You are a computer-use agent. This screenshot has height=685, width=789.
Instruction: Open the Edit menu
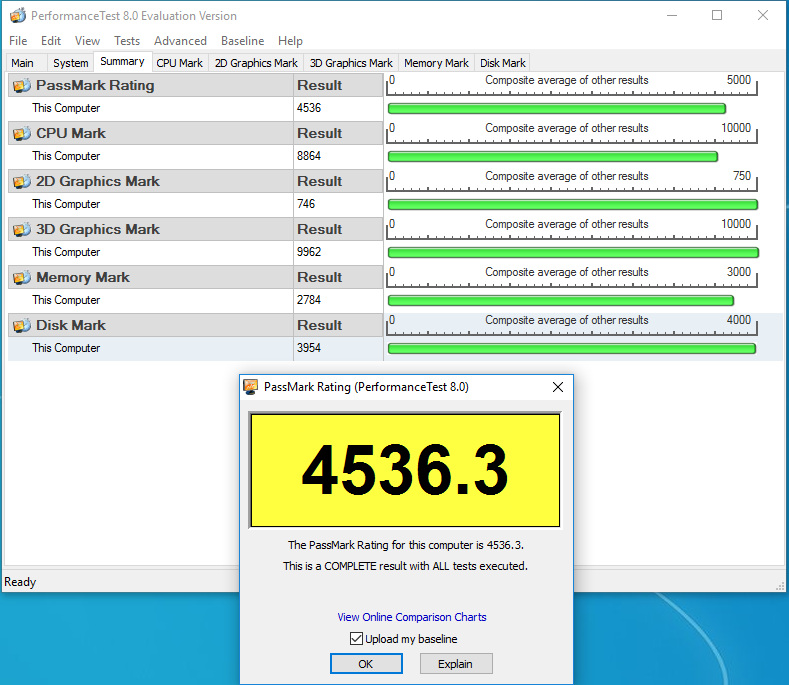click(51, 41)
